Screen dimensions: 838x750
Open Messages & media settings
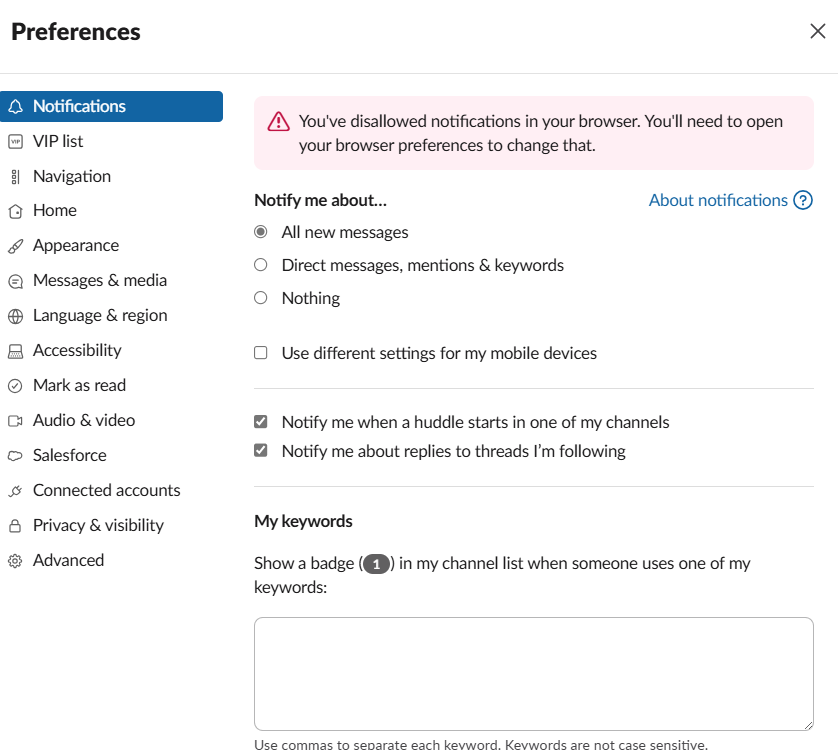coord(111,281)
